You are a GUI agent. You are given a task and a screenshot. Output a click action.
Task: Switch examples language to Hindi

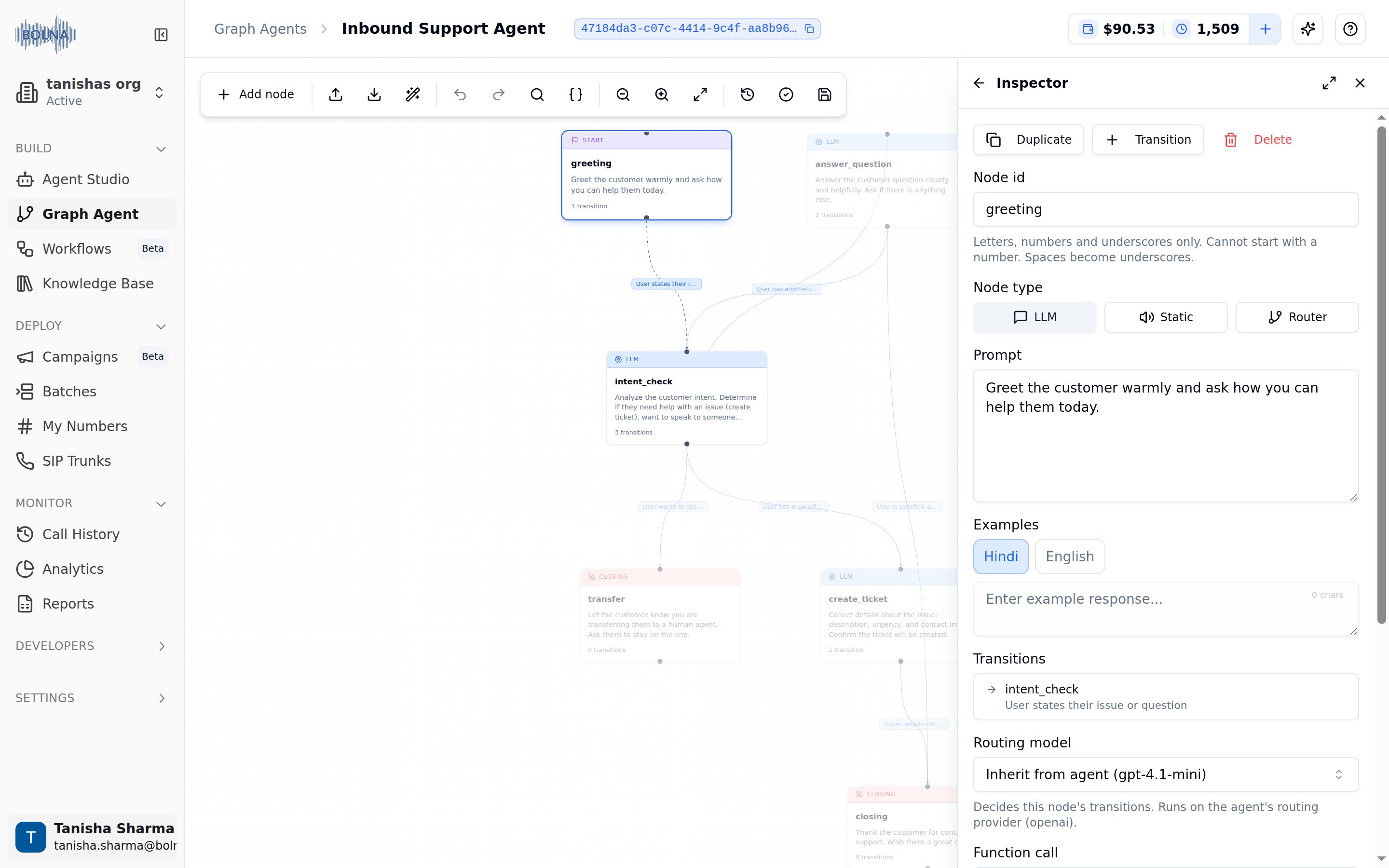1001,556
